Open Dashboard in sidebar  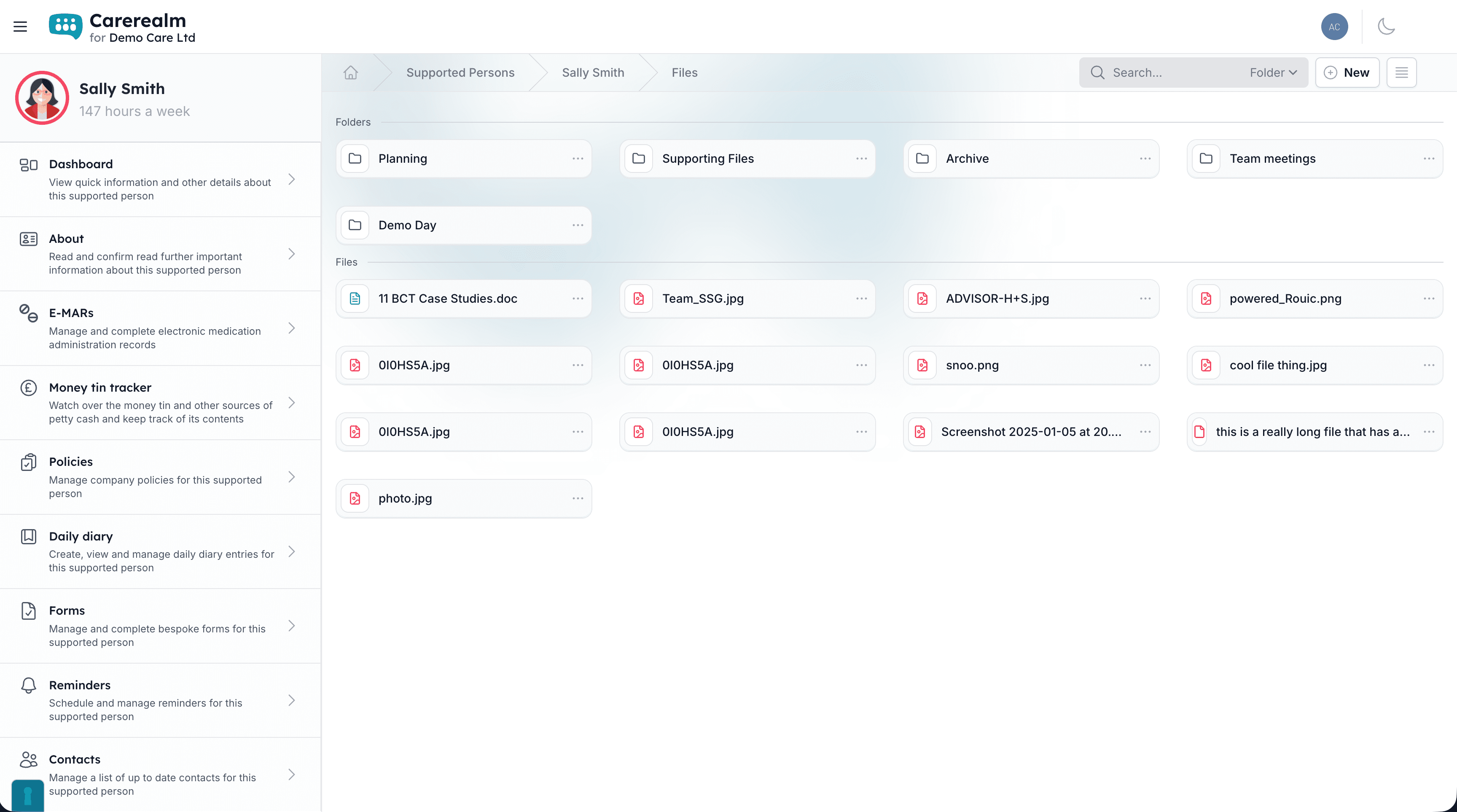click(x=161, y=179)
